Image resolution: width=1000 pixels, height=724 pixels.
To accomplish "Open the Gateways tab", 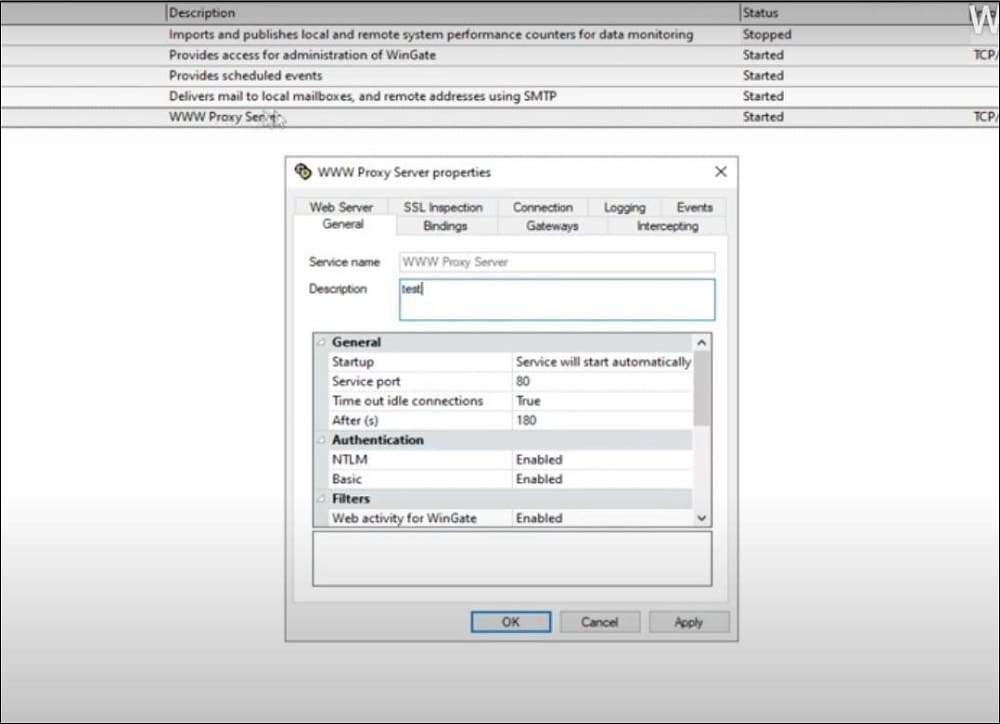I will 552,226.
